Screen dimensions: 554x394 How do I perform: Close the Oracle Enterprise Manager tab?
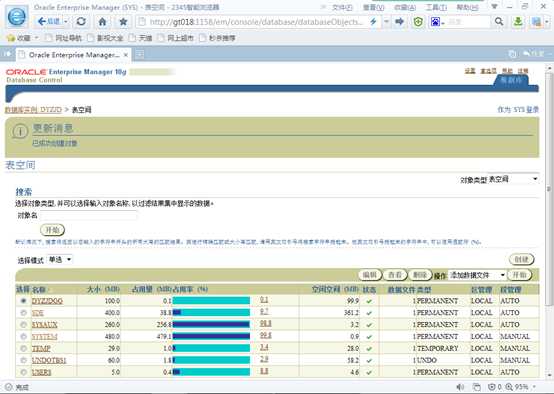125,55
